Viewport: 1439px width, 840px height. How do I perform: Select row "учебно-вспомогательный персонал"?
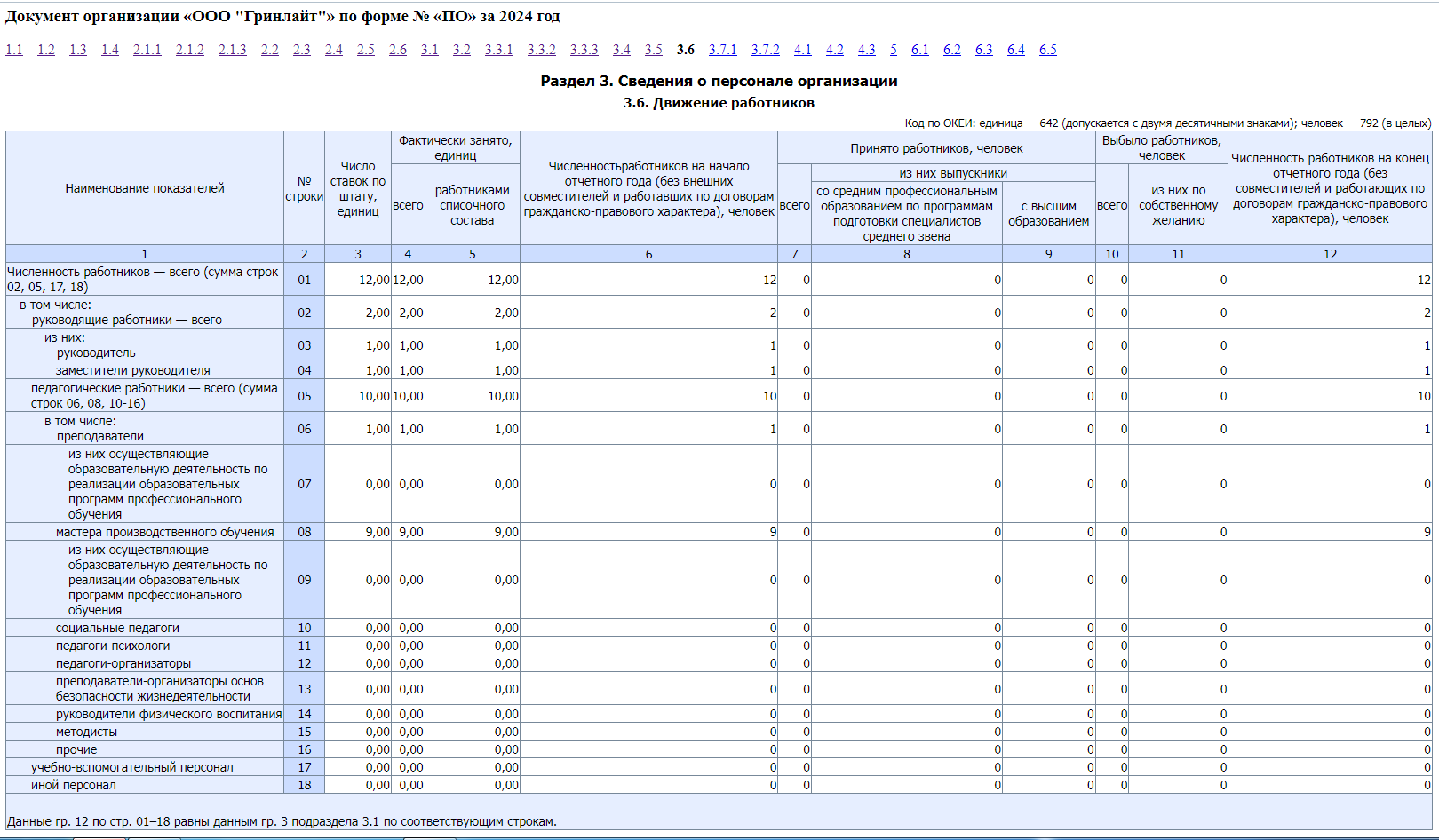(719, 767)
